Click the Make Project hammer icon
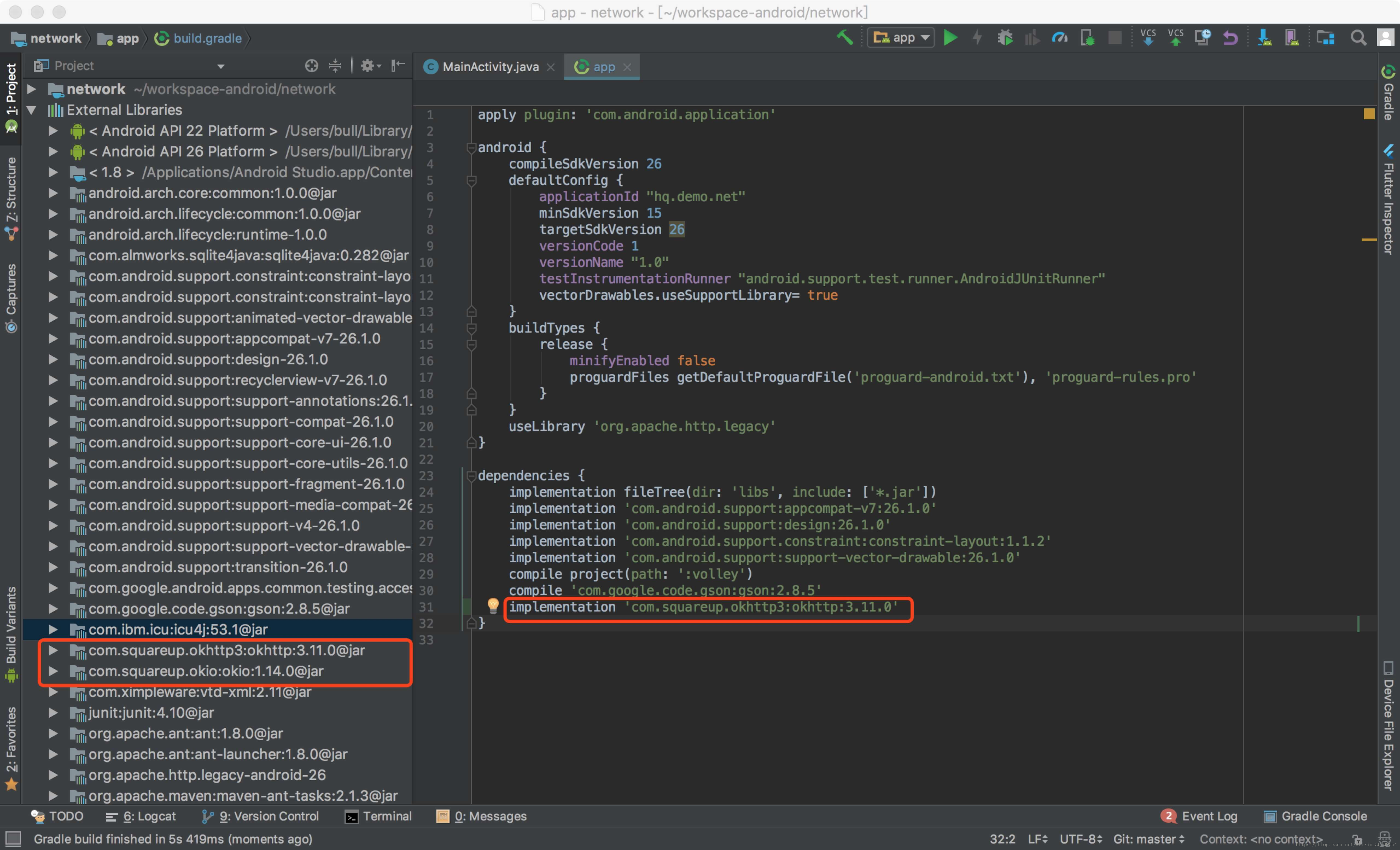 (x=844, y=38)
